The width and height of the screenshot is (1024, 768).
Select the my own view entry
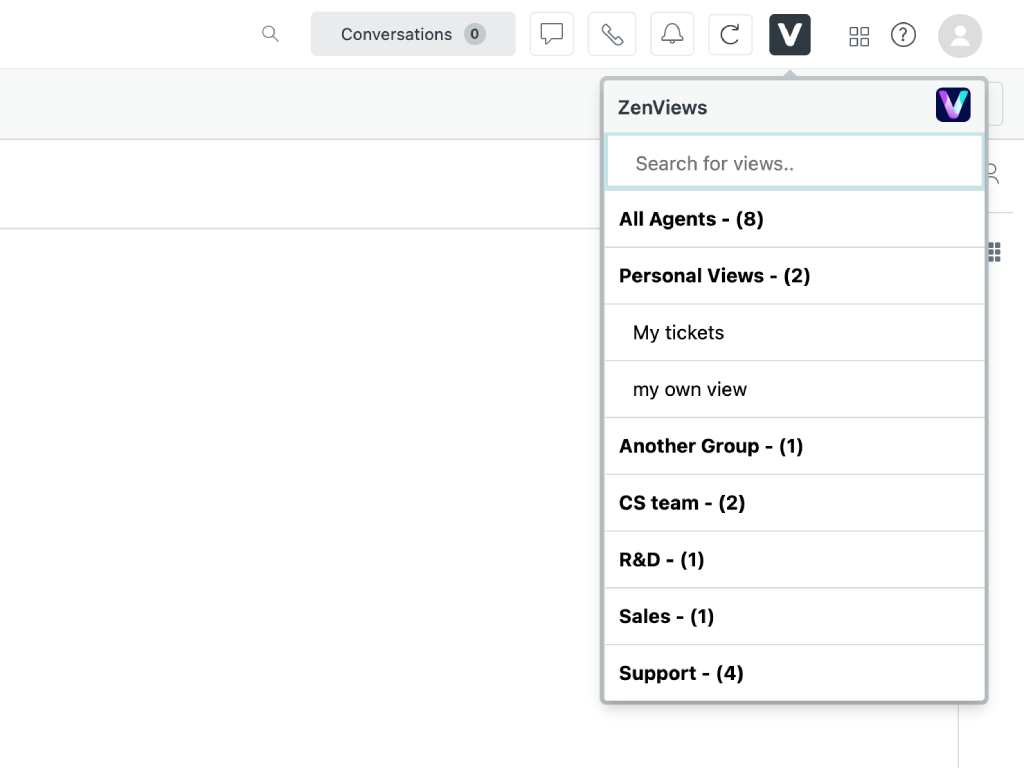[x=794, y=389]
